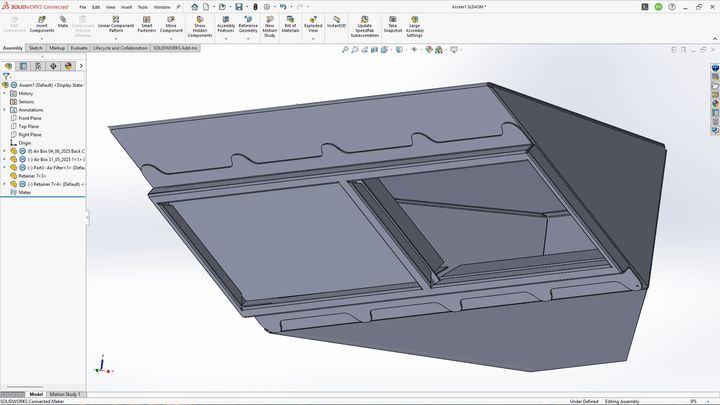The image size is (720, 405).
Task: Expand the Annotations tree node
Action: coord(4,110)
